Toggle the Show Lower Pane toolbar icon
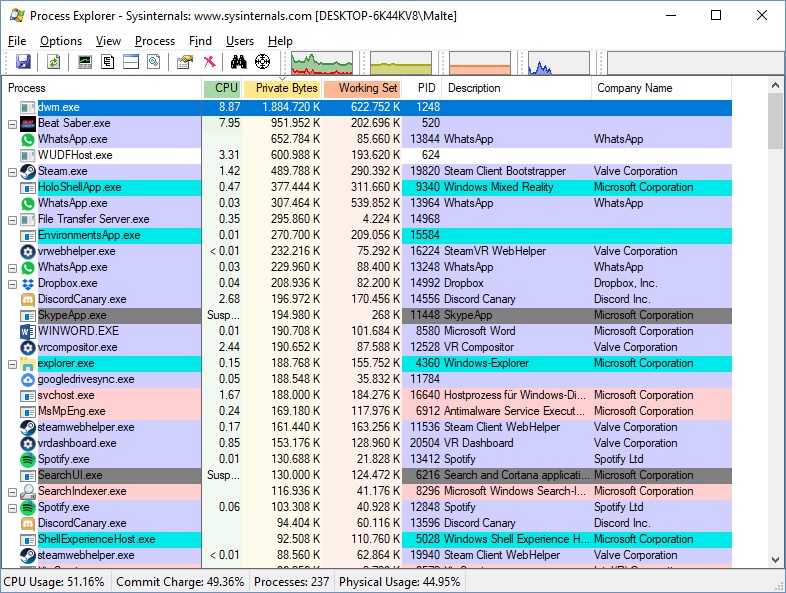 pyautogui.click(x=131, y=62)
